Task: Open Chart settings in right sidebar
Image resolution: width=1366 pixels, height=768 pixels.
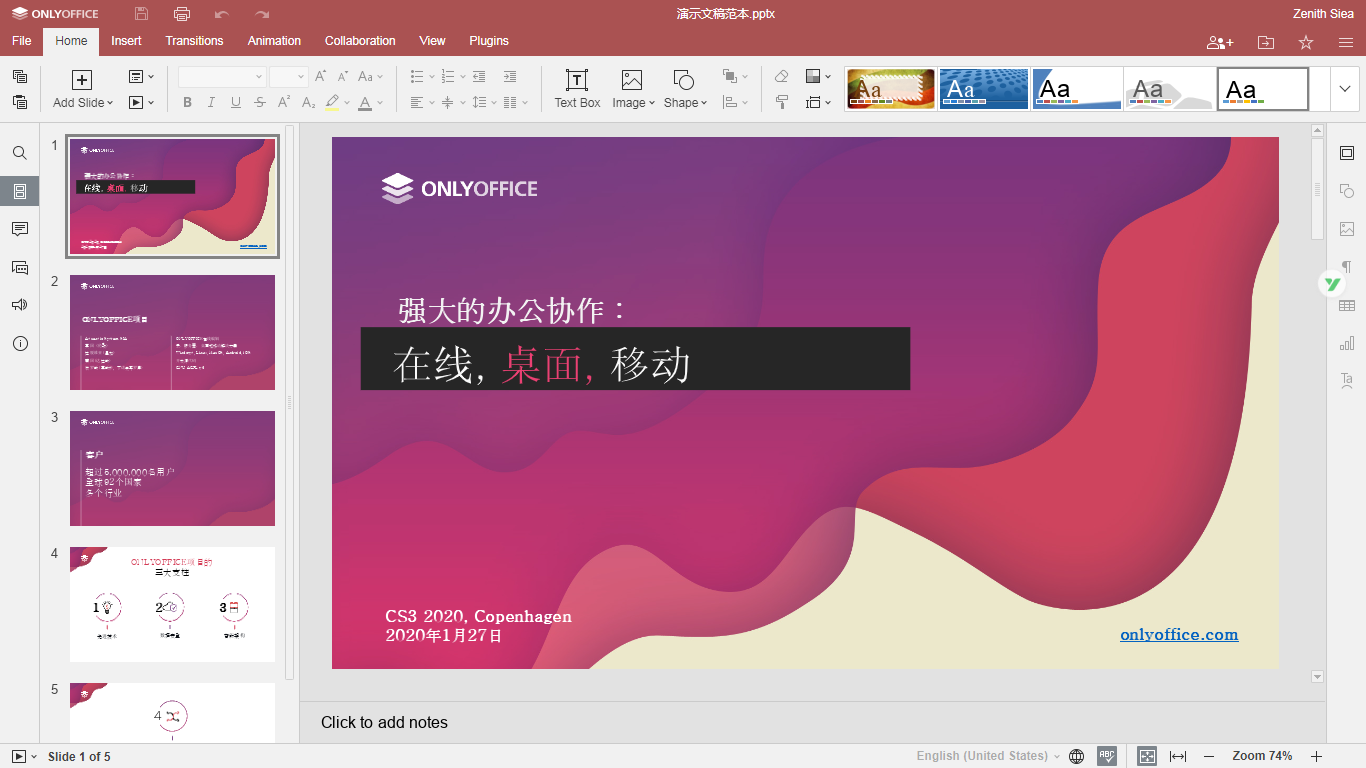Action: coord(1347,343)
